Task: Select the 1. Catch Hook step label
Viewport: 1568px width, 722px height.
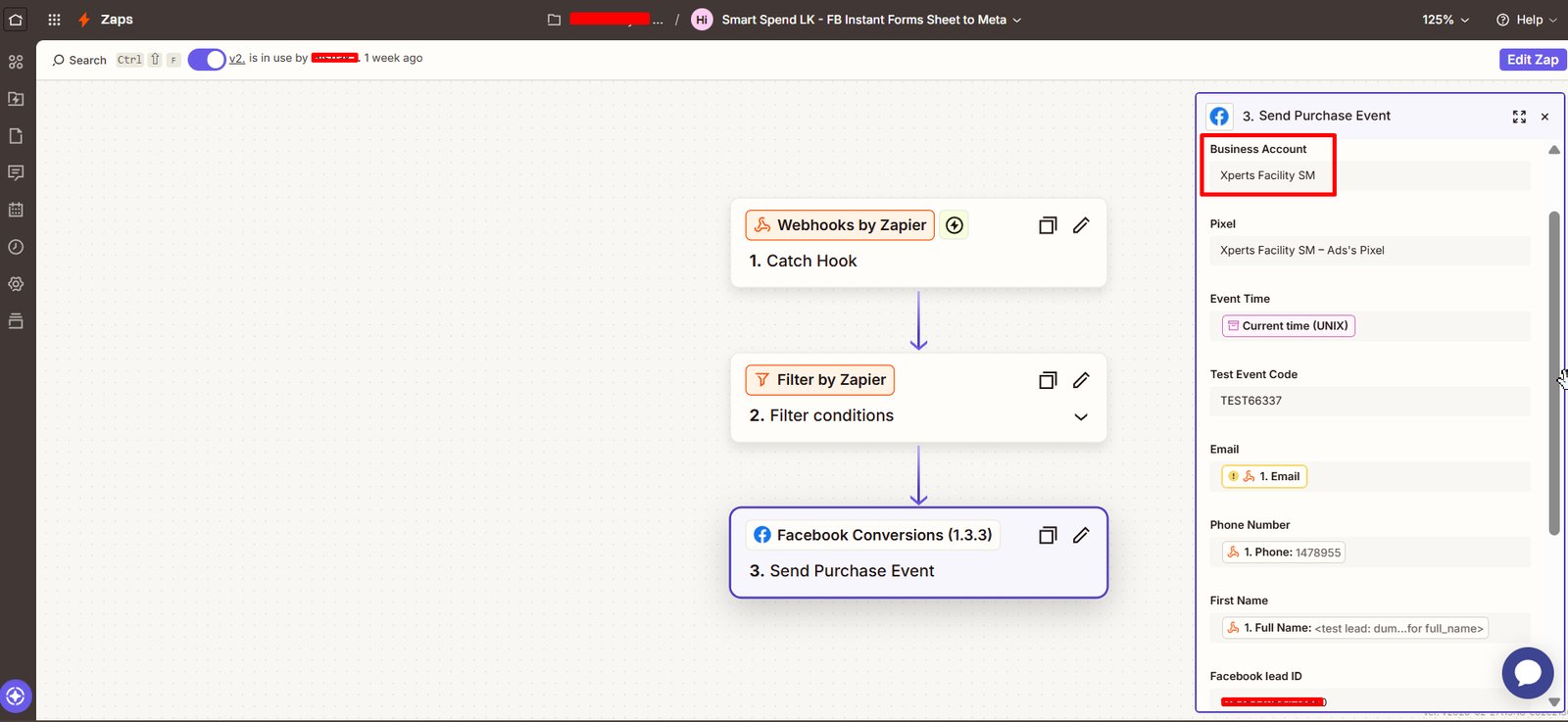Action: click(803, 261)
